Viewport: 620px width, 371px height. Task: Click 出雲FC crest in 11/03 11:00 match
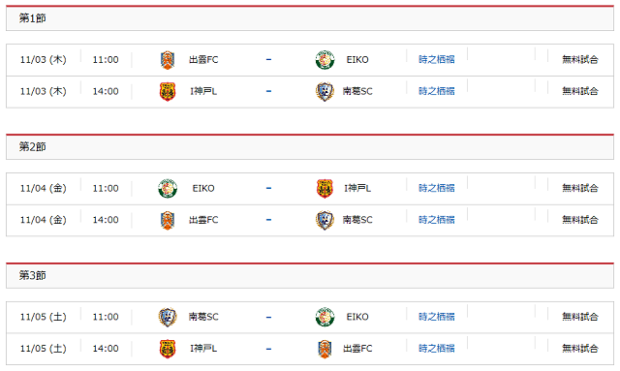(x=167, y=60)
